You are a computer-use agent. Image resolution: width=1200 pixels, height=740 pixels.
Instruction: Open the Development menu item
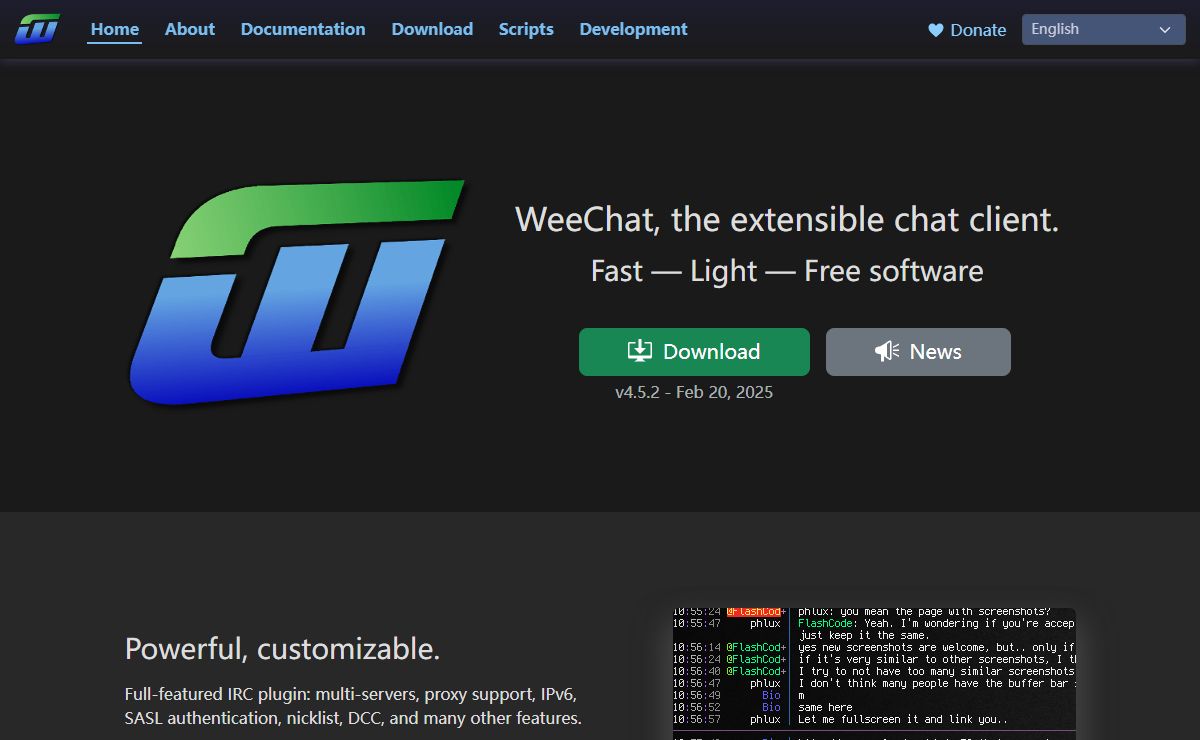tap(633, 29)
